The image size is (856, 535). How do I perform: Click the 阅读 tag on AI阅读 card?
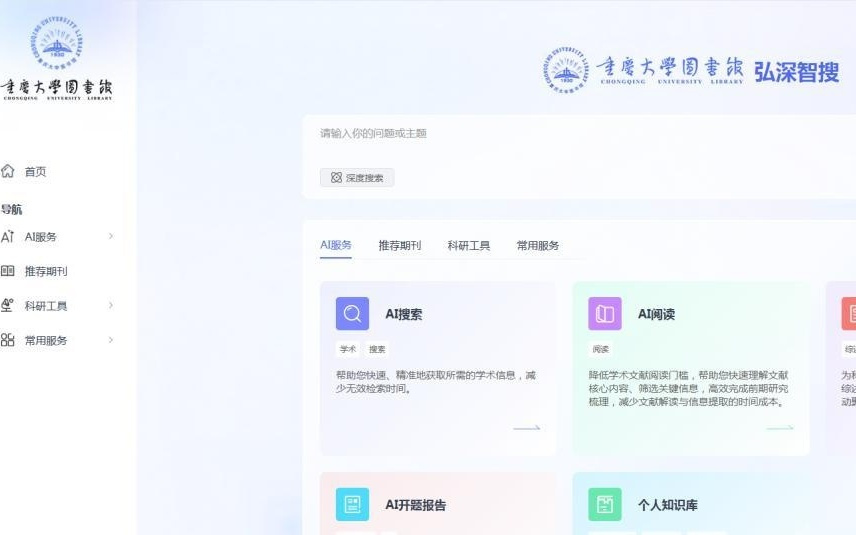click(x=601, y=349)
